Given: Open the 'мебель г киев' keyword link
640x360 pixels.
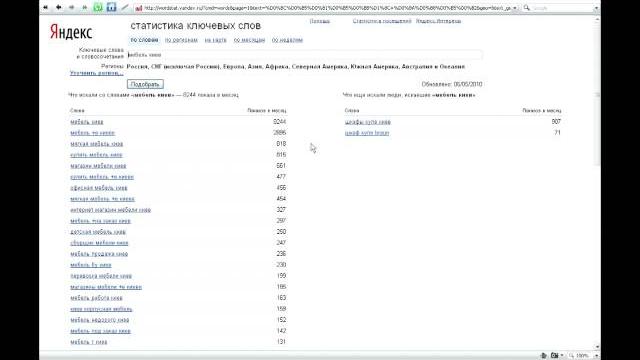Looking at the screenshot, I should tap(89, 342).
